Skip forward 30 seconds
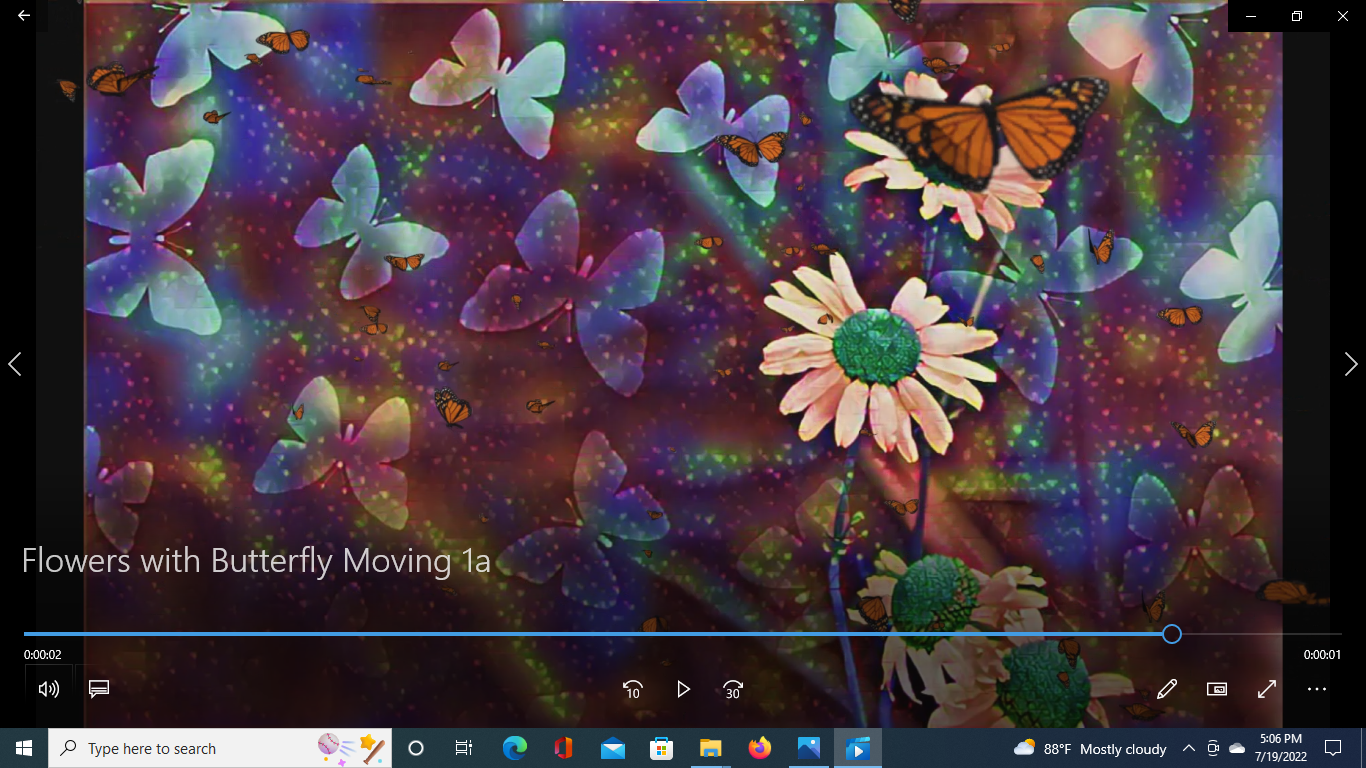The height and width of the screenshot is (768, 1366). point(733,689)
